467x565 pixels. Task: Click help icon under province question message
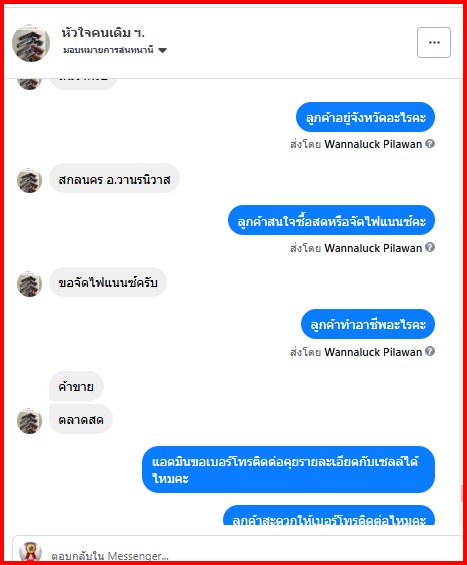[x=430, y=144]
